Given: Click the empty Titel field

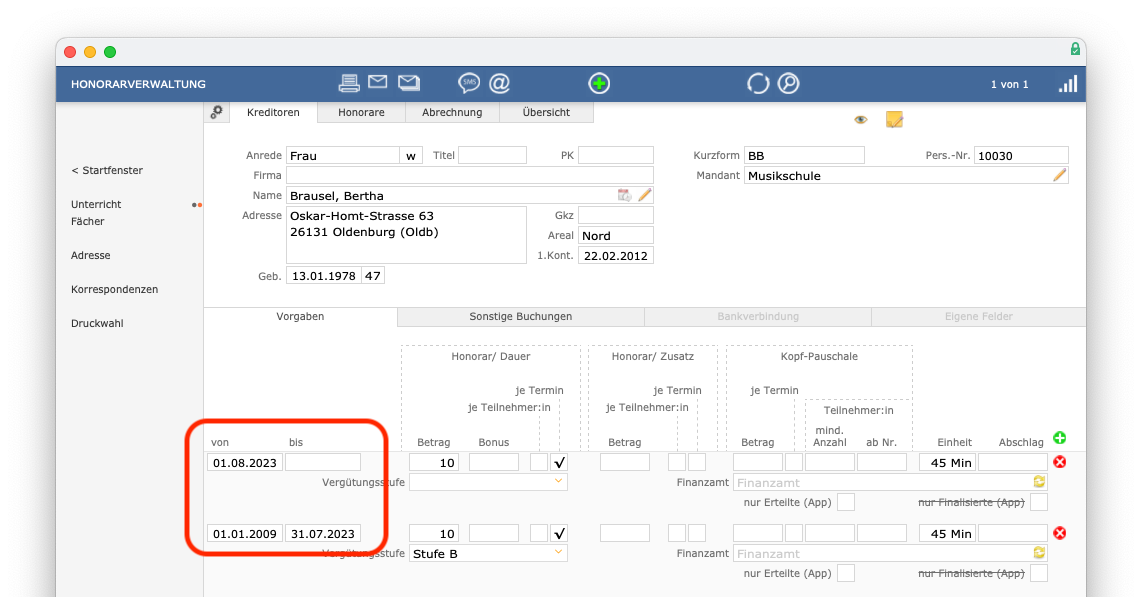Looking at the screenshot, I should (492, 155).
